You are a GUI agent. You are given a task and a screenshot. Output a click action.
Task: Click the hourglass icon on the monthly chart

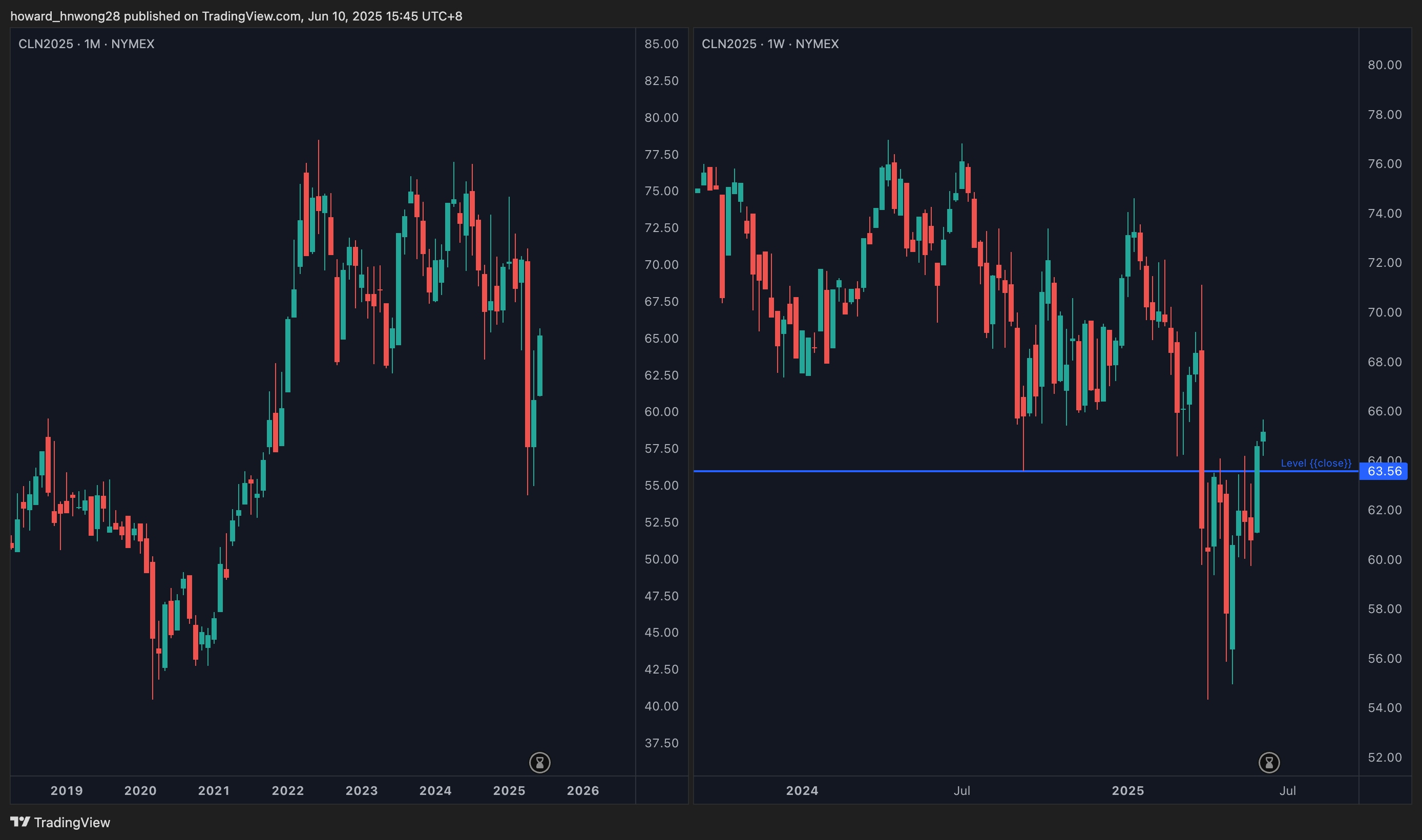539,763
